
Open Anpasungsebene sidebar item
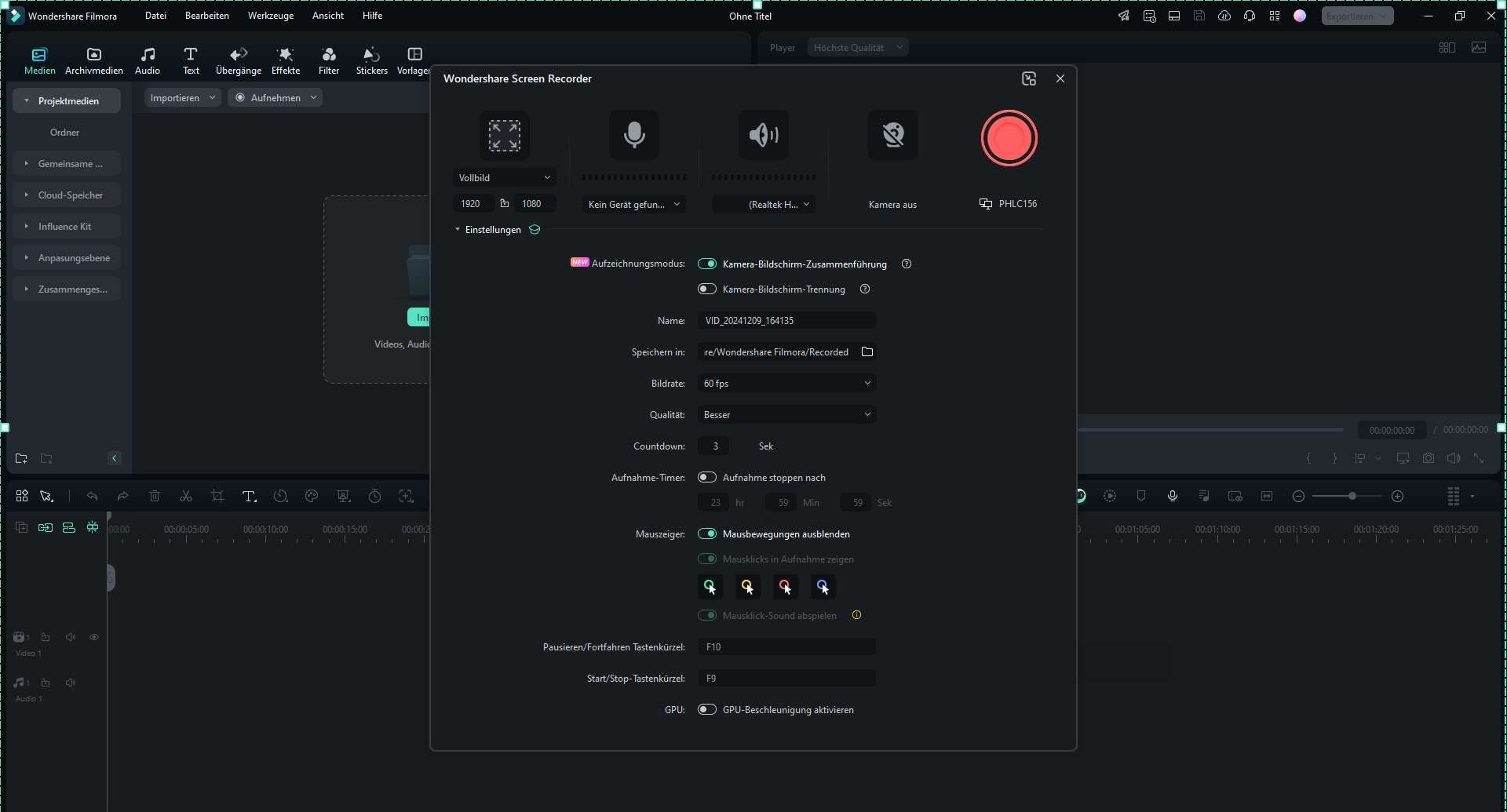tap(67, 257)
